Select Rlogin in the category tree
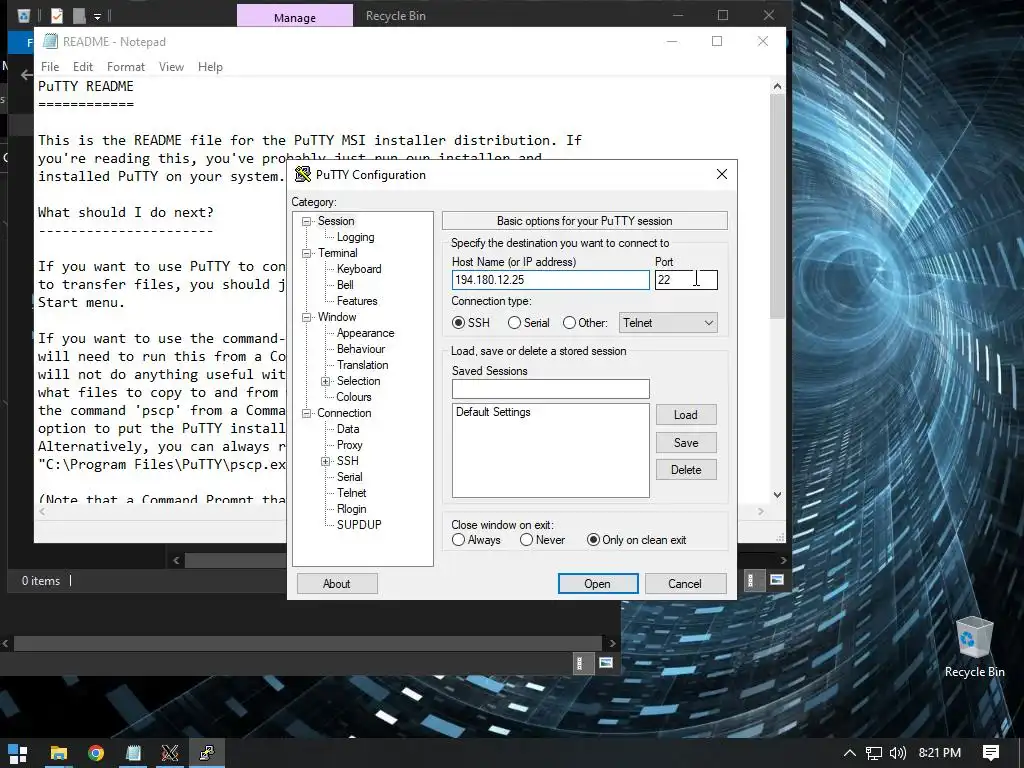Viewport: 1024px width, 768px height. pos(351,509)
